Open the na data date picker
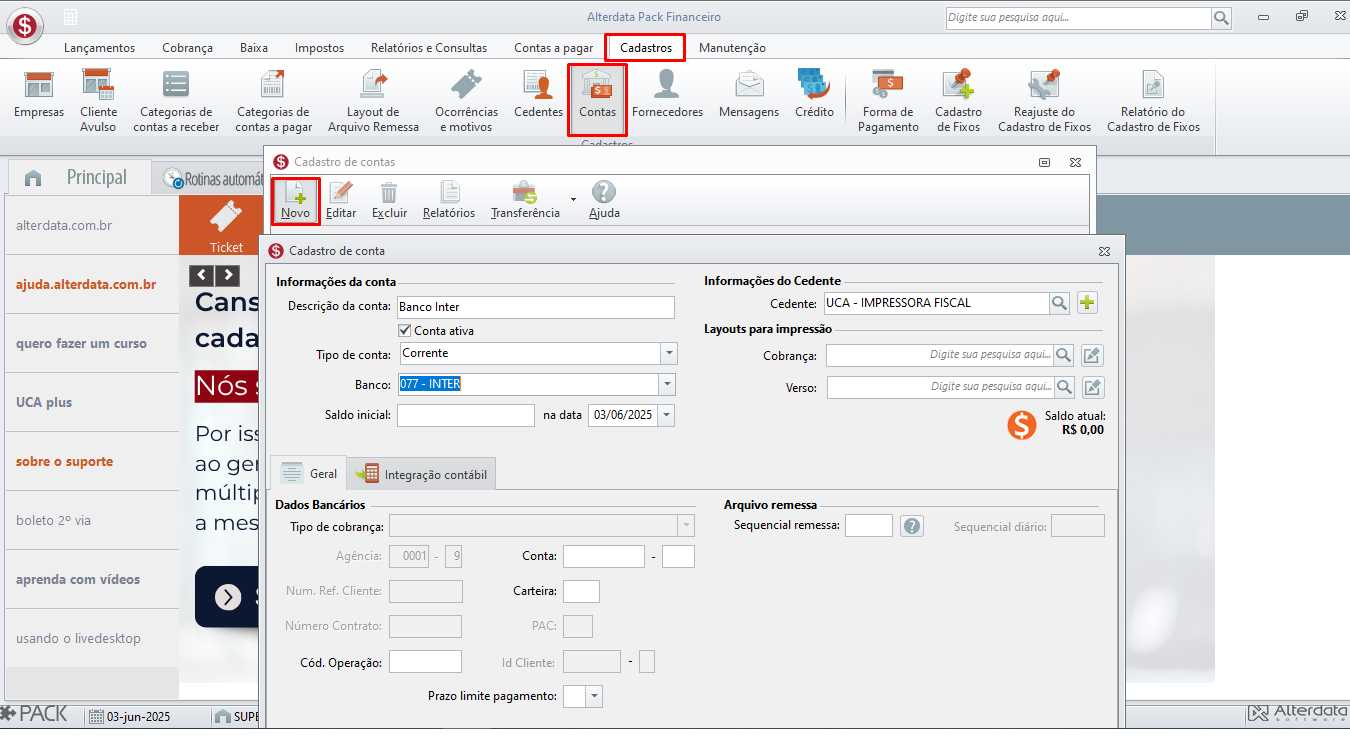1350x751 pixels. point(666,415)
